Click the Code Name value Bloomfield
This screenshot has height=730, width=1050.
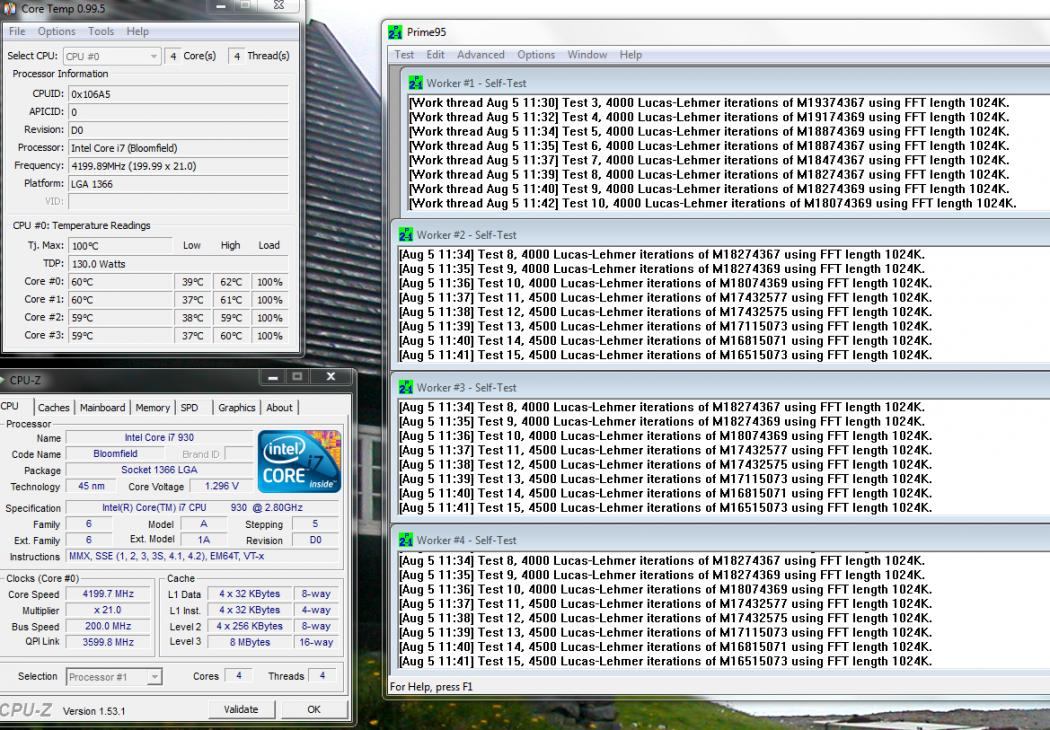[115, 454]
